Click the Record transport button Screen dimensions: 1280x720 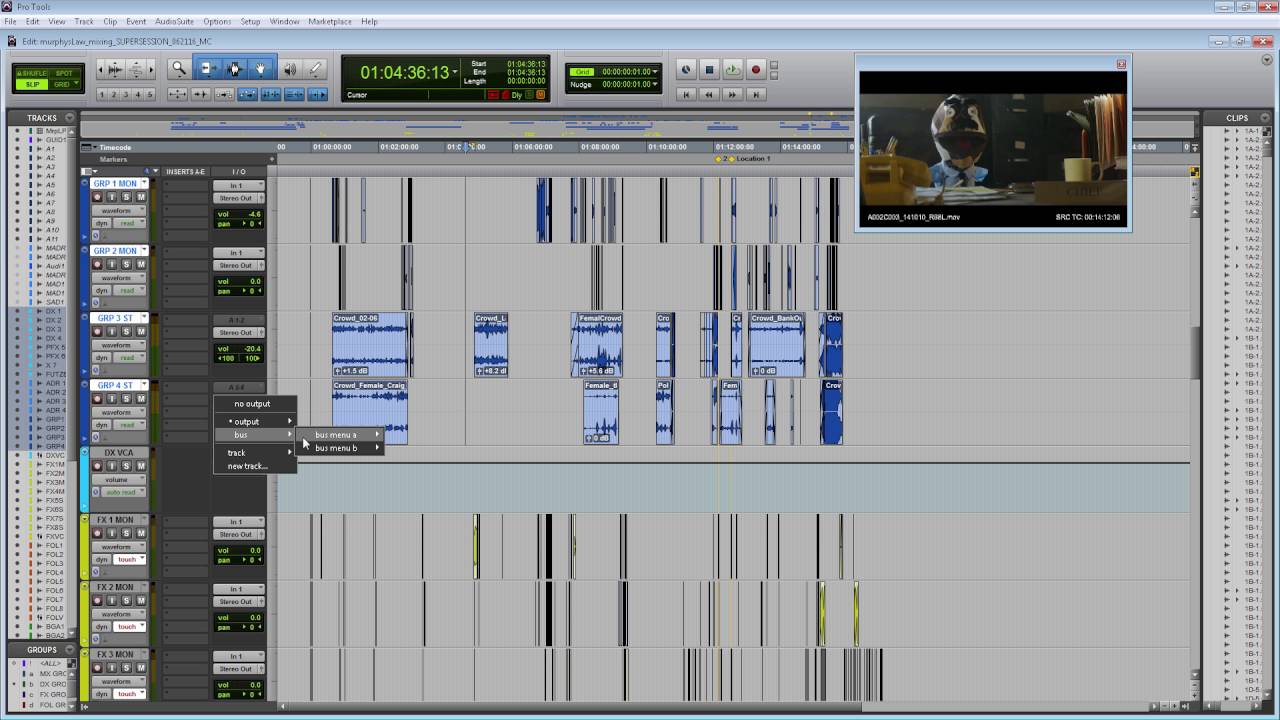[756, 70]
